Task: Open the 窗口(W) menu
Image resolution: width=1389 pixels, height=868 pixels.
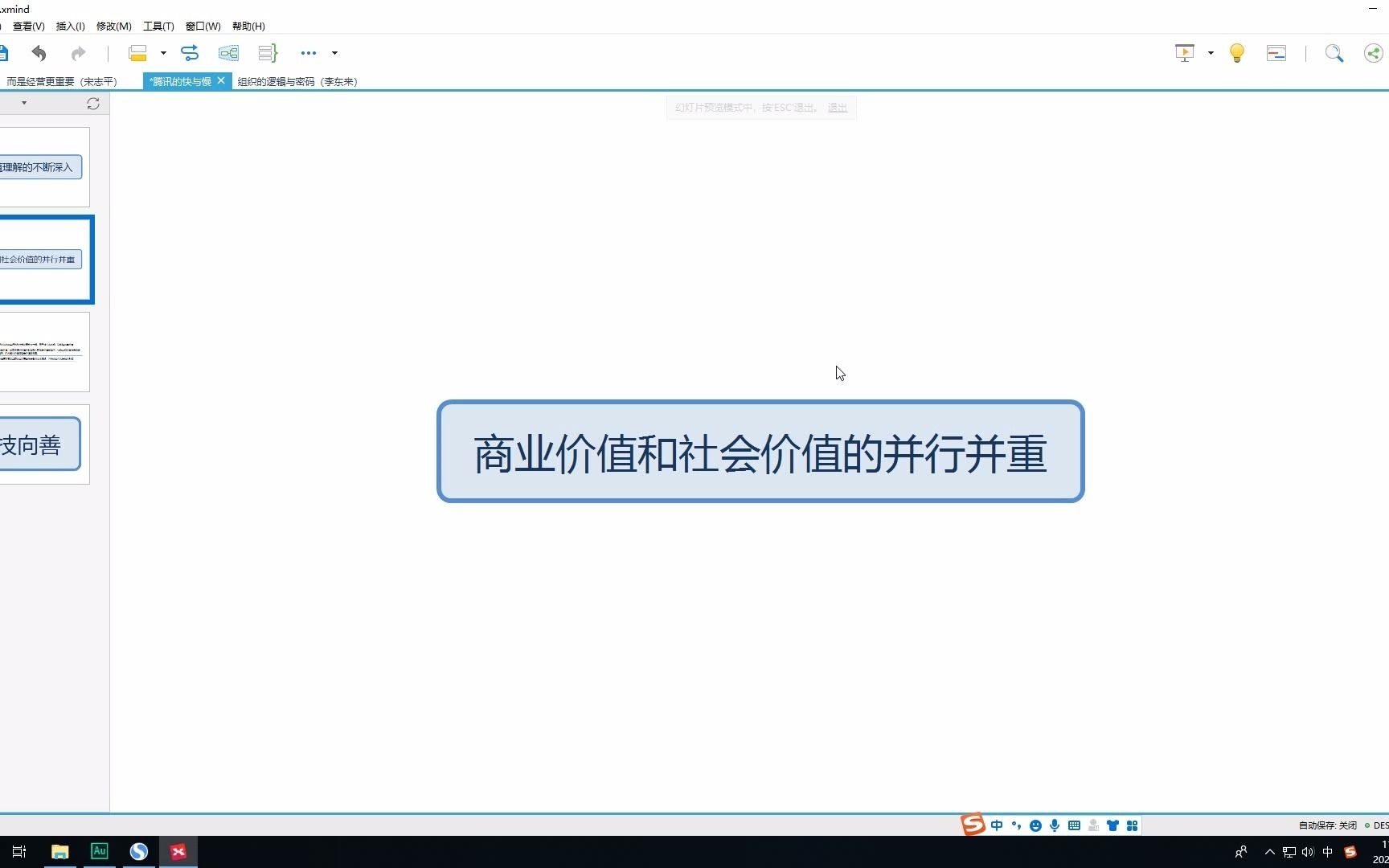Action: point(203,26)
